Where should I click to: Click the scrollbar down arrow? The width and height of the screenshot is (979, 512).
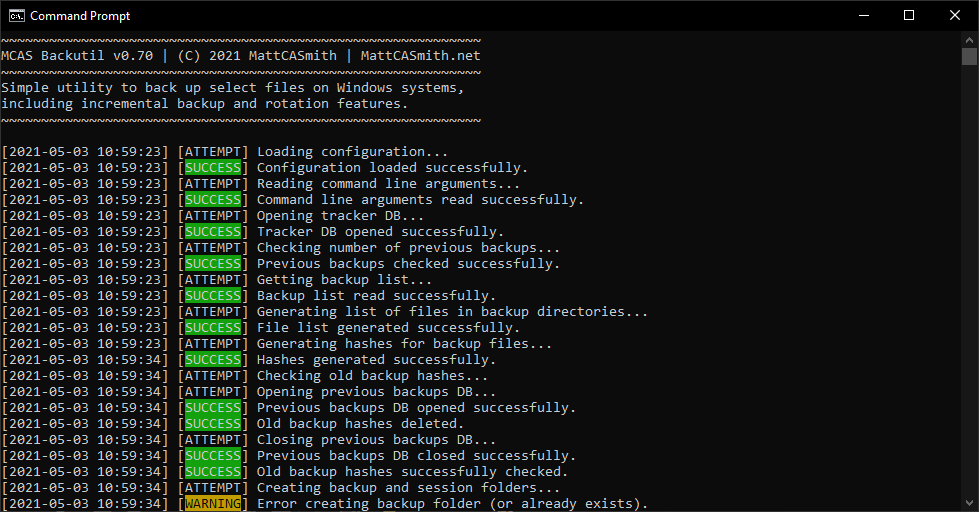(969, 503)
